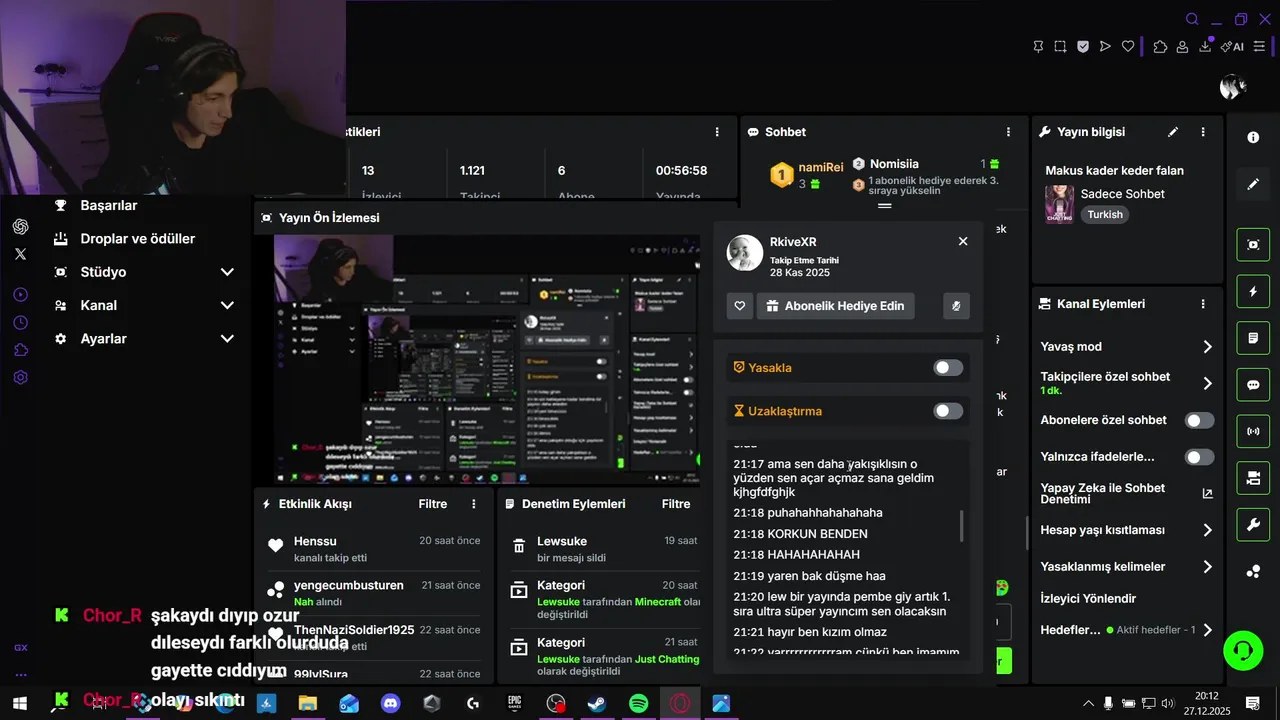Open Yayın bilgisi panel options menu

point(1203,132)
